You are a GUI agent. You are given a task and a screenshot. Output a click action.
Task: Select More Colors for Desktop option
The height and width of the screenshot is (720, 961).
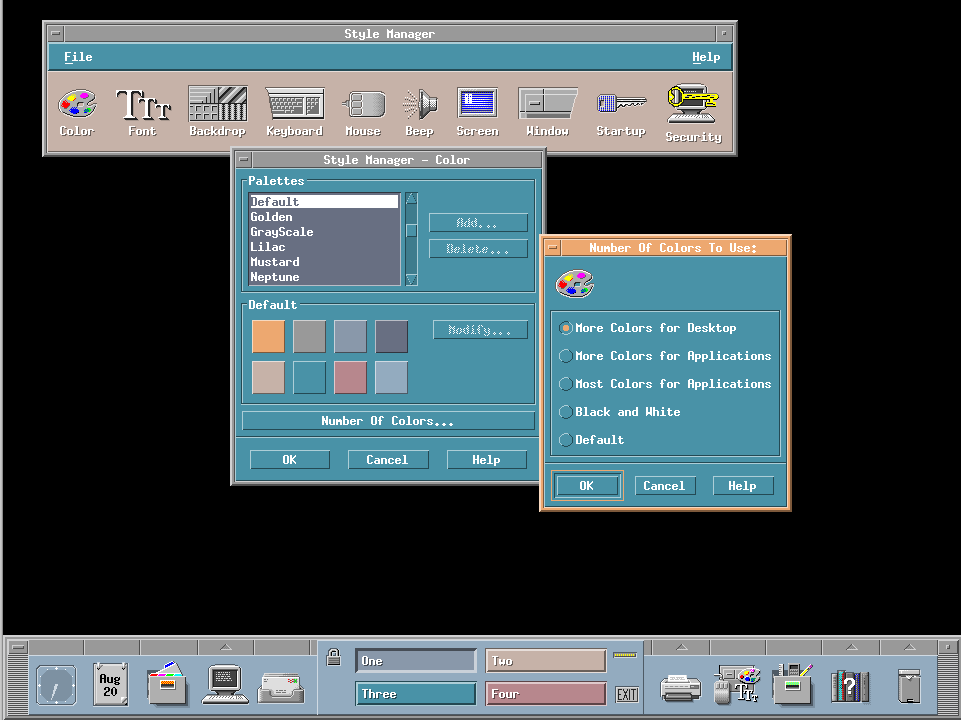pyautogui.click(x=648, y=328)
